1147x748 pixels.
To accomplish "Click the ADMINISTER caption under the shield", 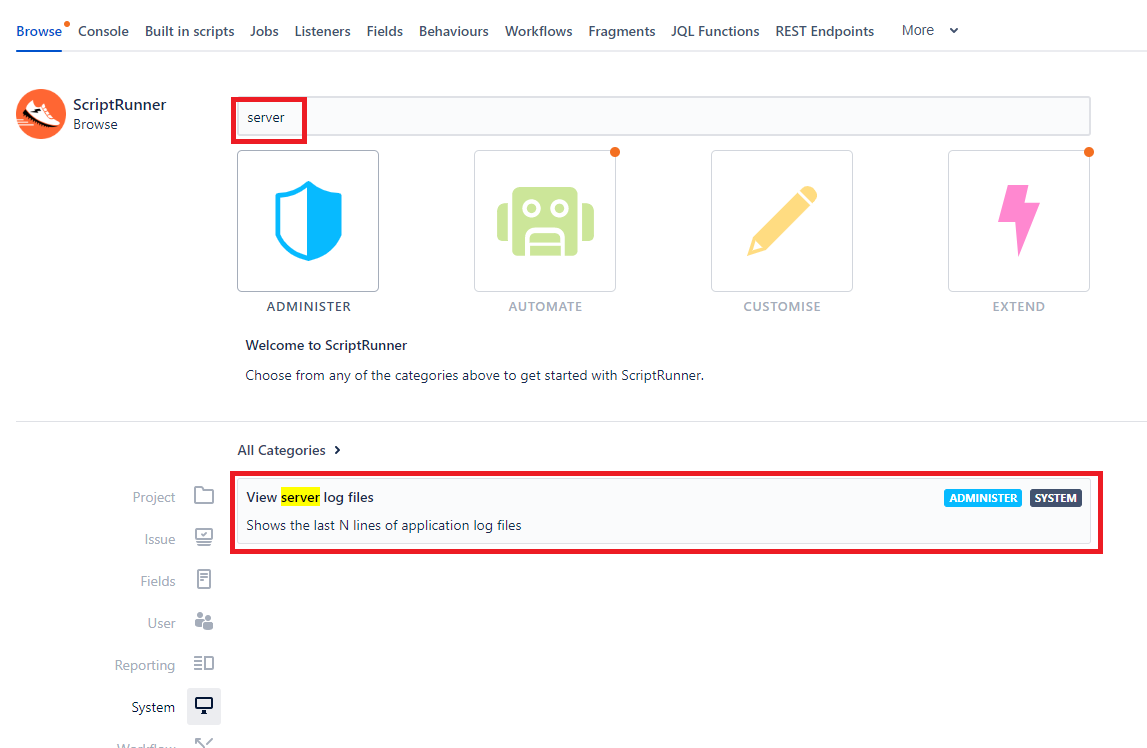I will 309,306.
